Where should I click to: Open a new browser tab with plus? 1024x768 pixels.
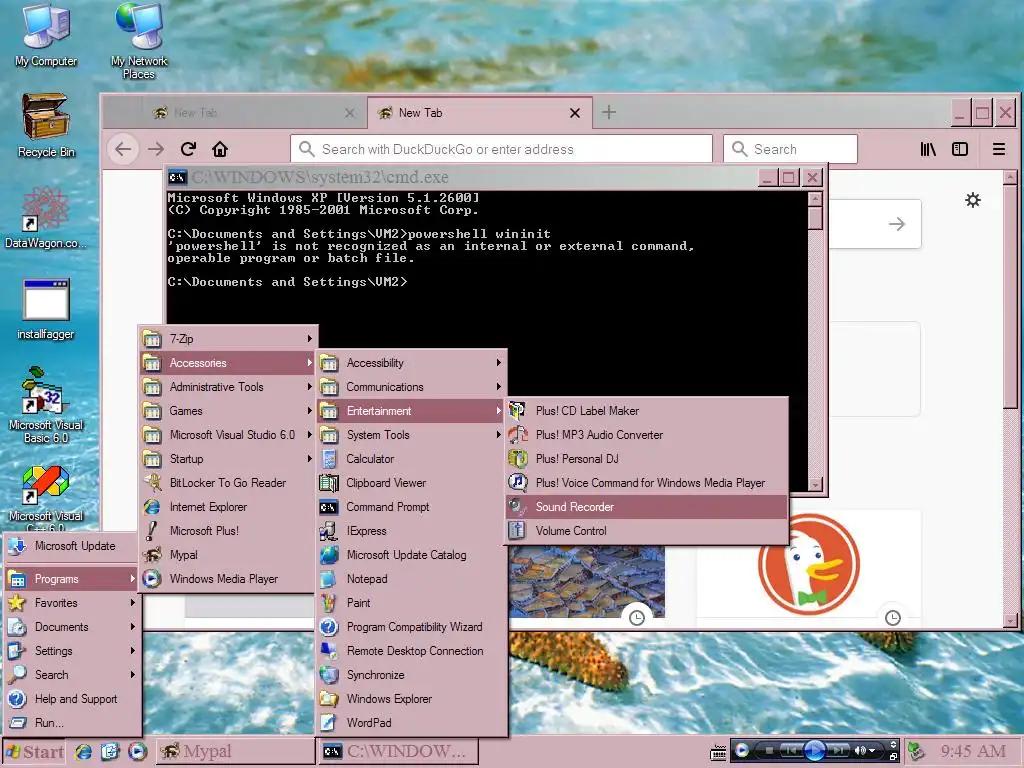click(609, 112)
